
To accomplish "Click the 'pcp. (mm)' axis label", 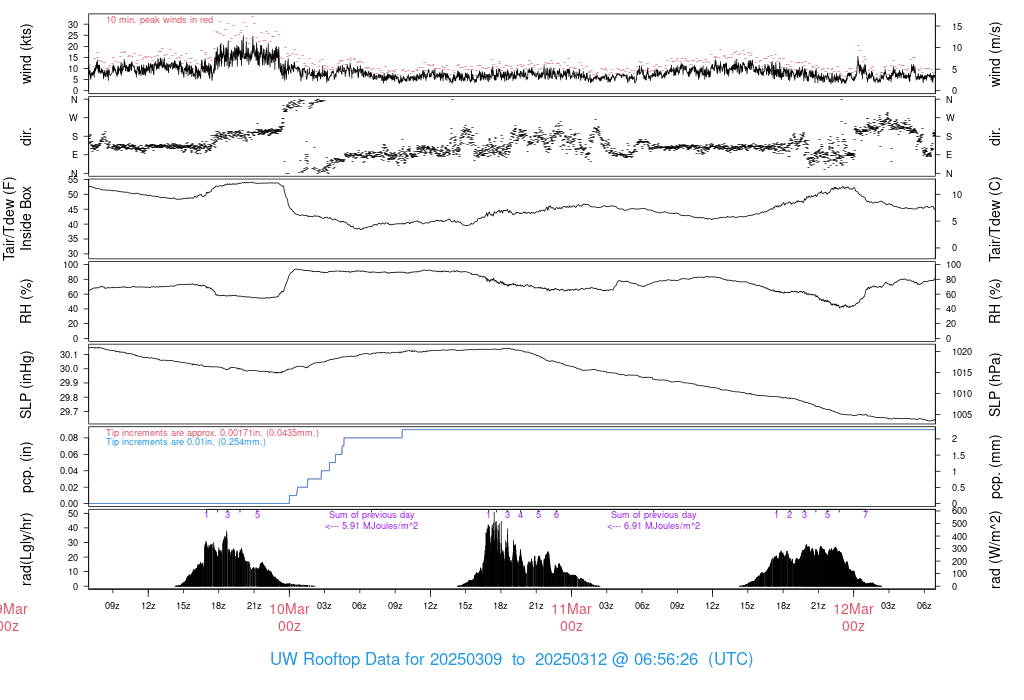I will point(995,467).
